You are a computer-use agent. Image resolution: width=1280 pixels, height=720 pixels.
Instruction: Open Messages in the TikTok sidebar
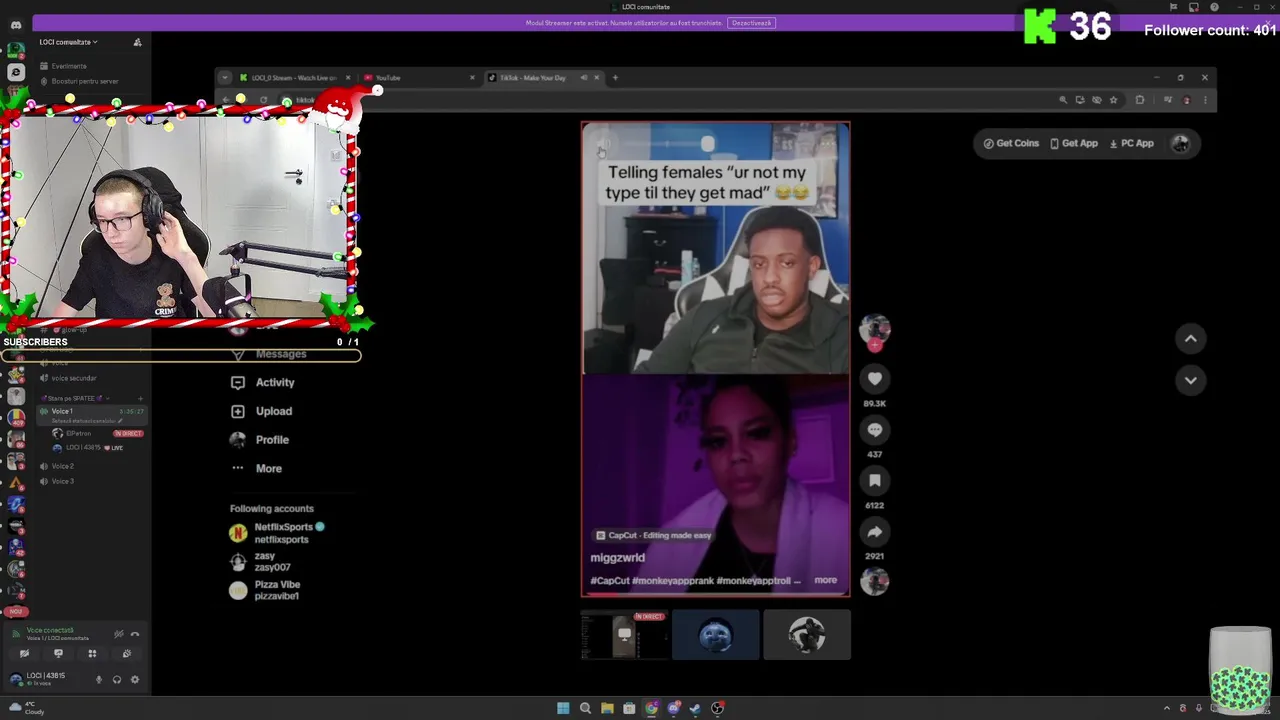coord(270,354)
